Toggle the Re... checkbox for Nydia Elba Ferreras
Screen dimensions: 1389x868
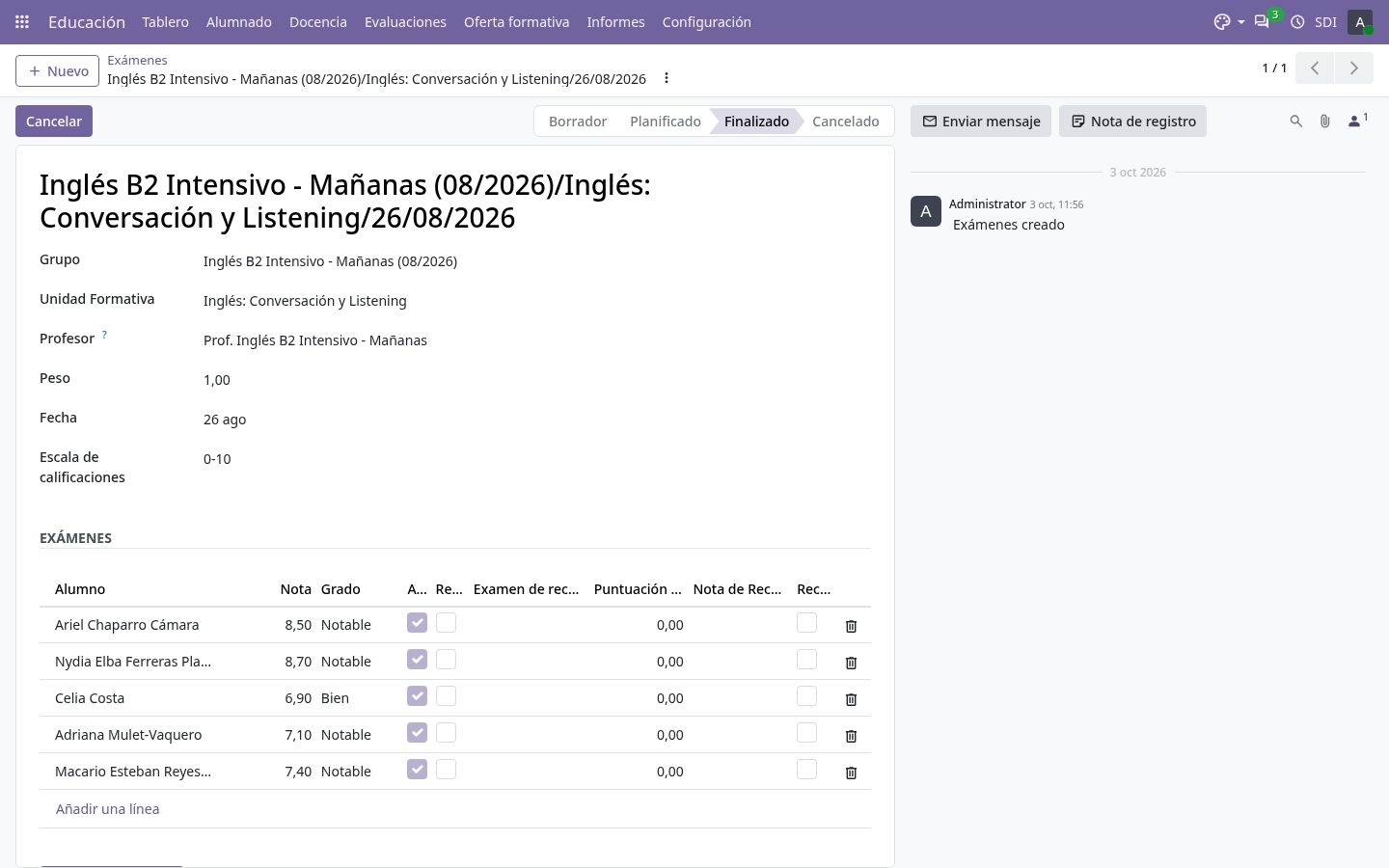(446, 660)
